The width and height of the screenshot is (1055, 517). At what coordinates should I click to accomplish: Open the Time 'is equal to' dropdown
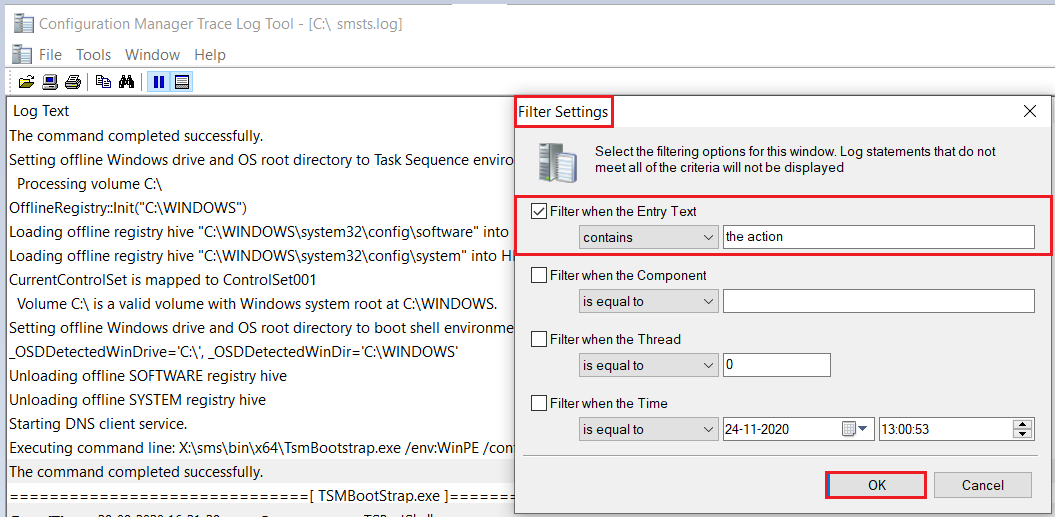coord(649,429)
